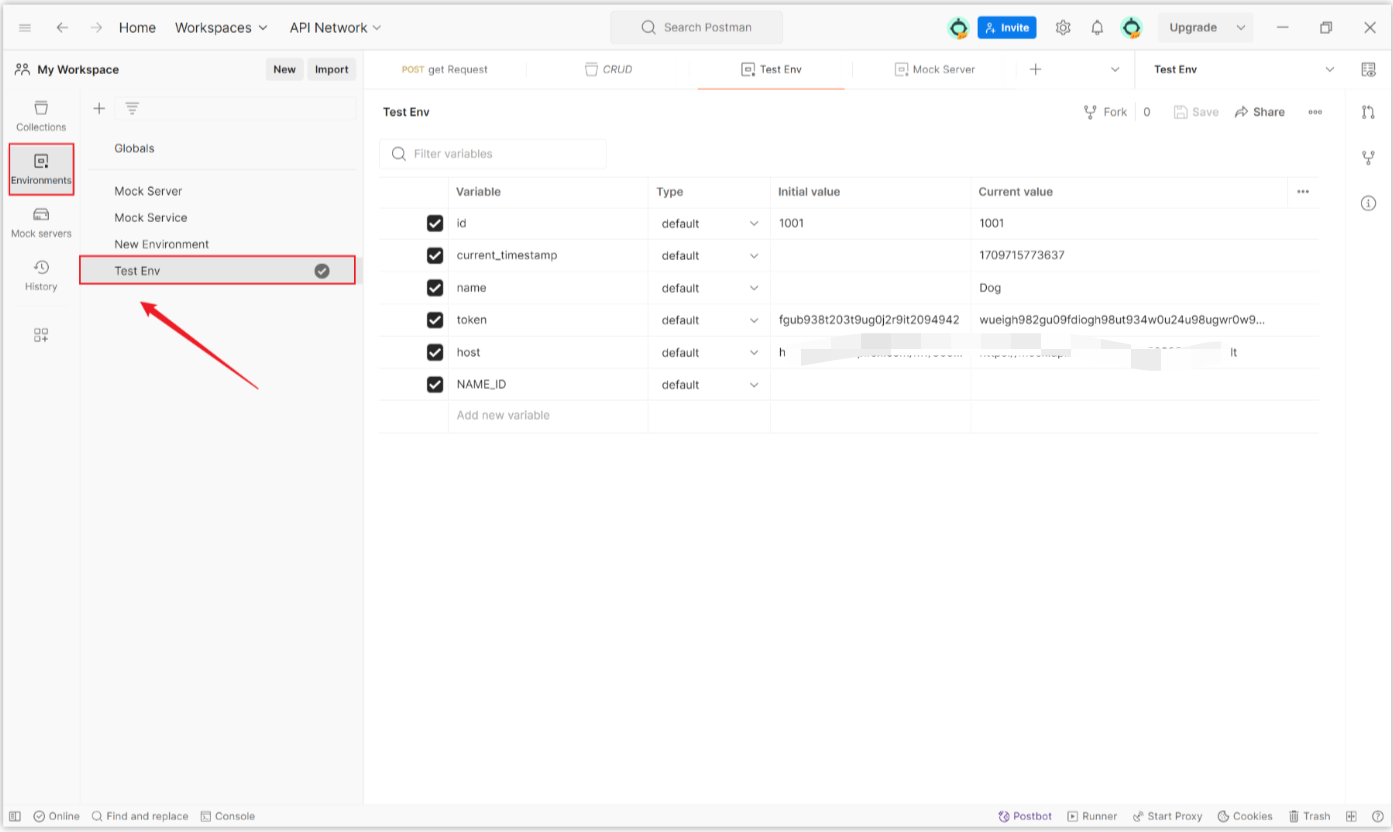
Task: Open the Mock servers sidebar panel
Action: click(x=41, y=222)
